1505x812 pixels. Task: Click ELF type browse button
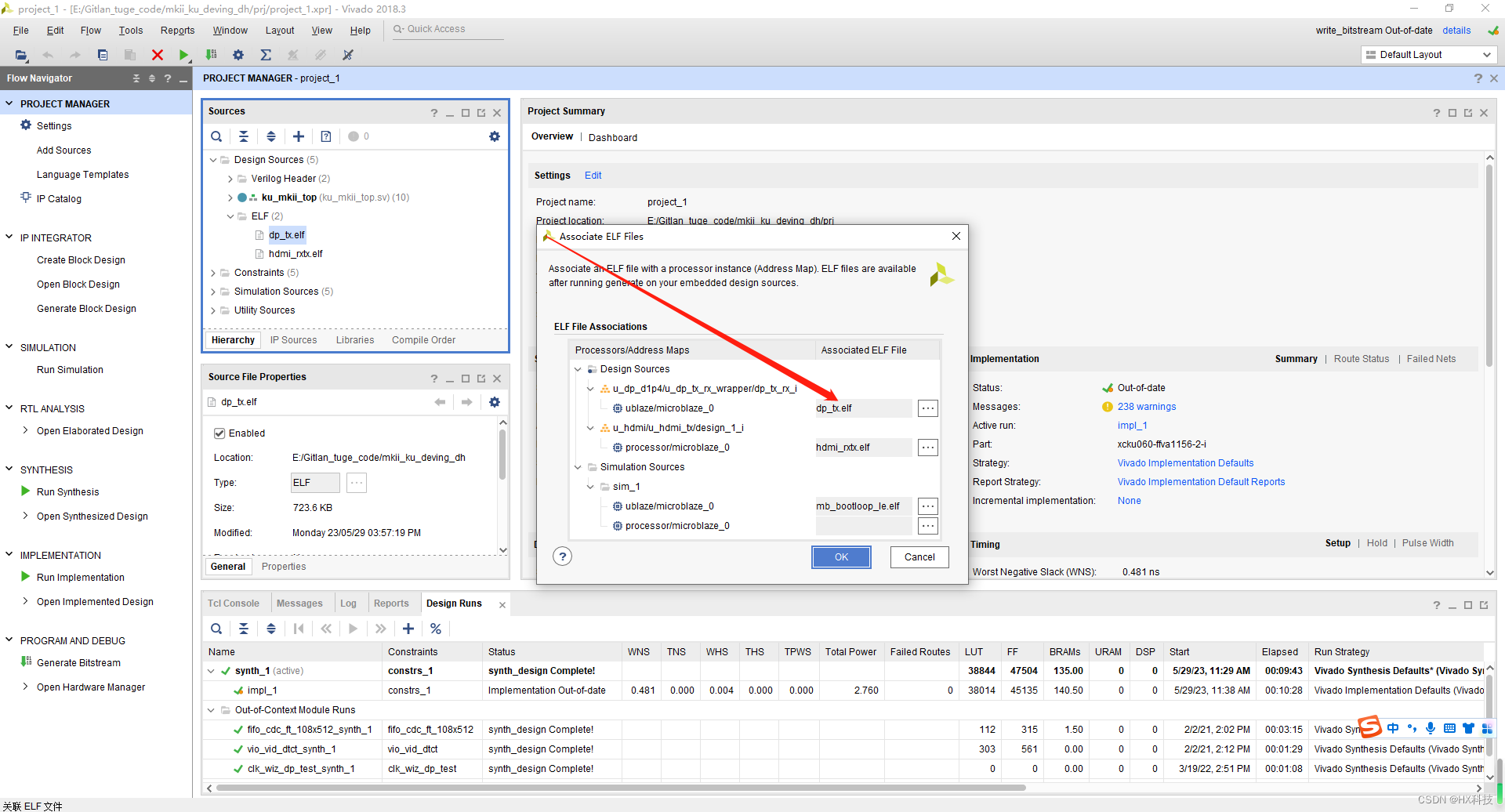[357, 483]
